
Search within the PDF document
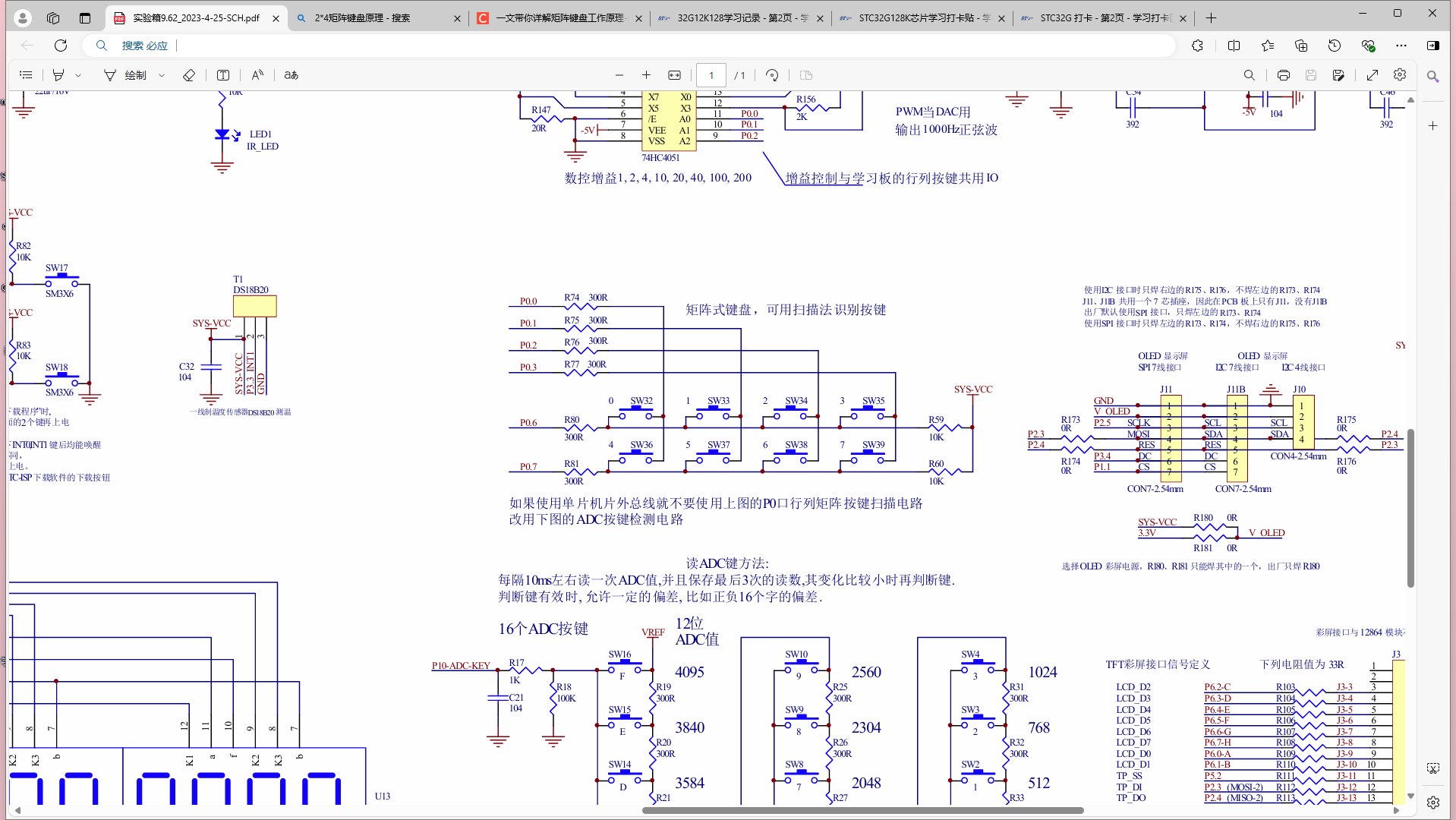click(1249, 75)
